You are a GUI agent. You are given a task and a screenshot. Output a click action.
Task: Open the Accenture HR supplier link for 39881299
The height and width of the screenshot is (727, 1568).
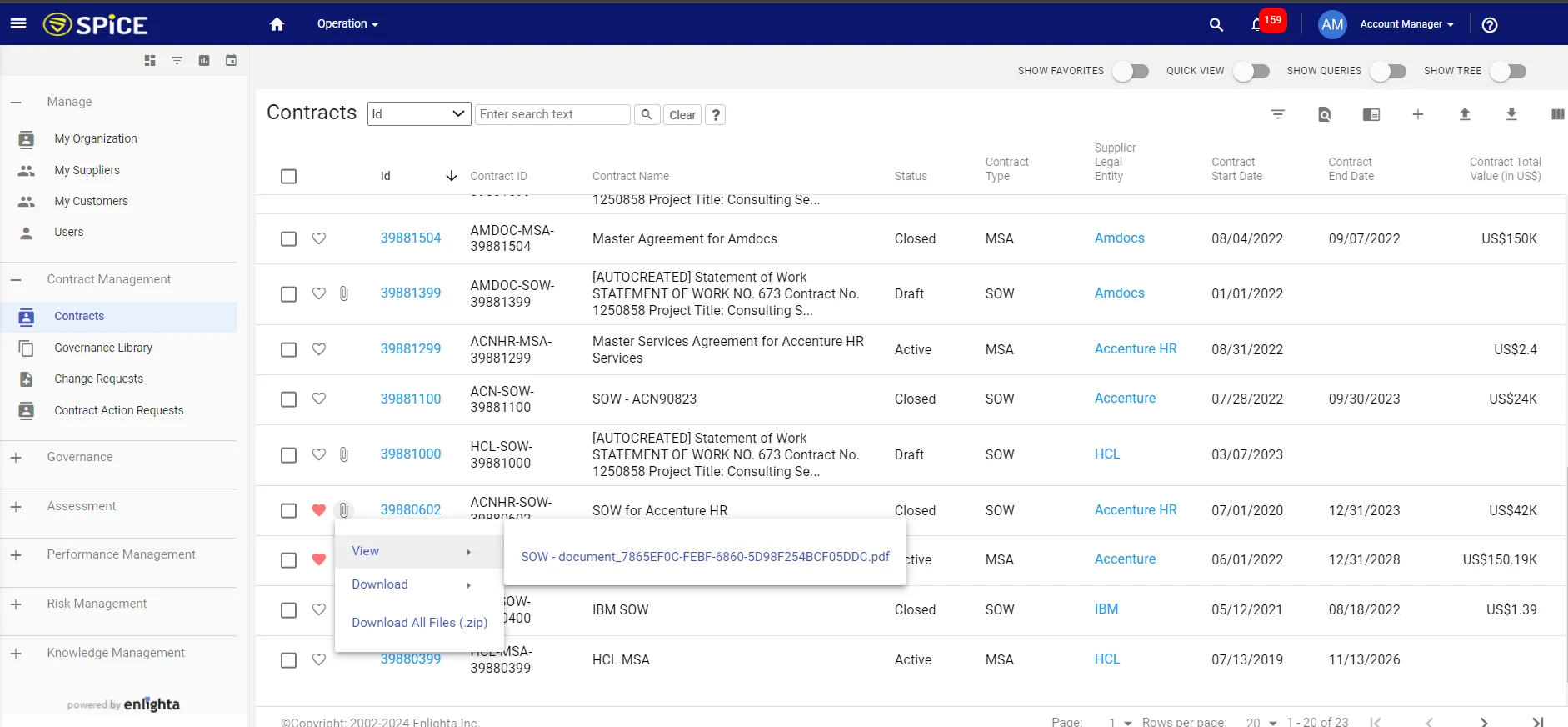[1135, 349]
